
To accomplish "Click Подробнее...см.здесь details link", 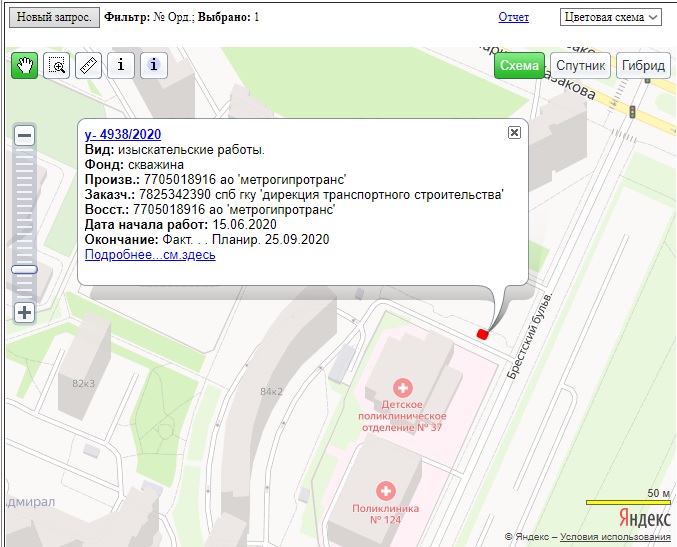I will coord(150,255).
